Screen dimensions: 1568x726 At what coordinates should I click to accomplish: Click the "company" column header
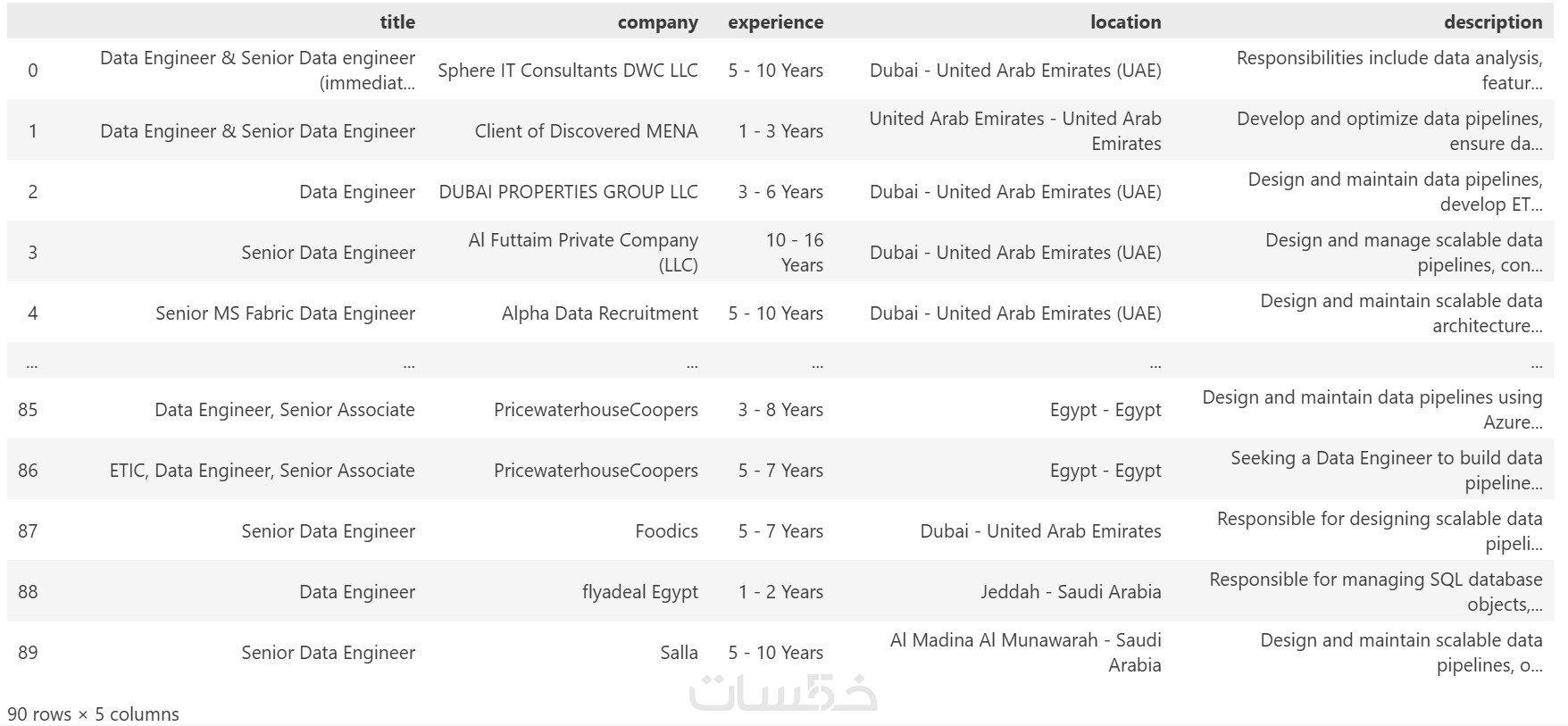click(657, 22)
